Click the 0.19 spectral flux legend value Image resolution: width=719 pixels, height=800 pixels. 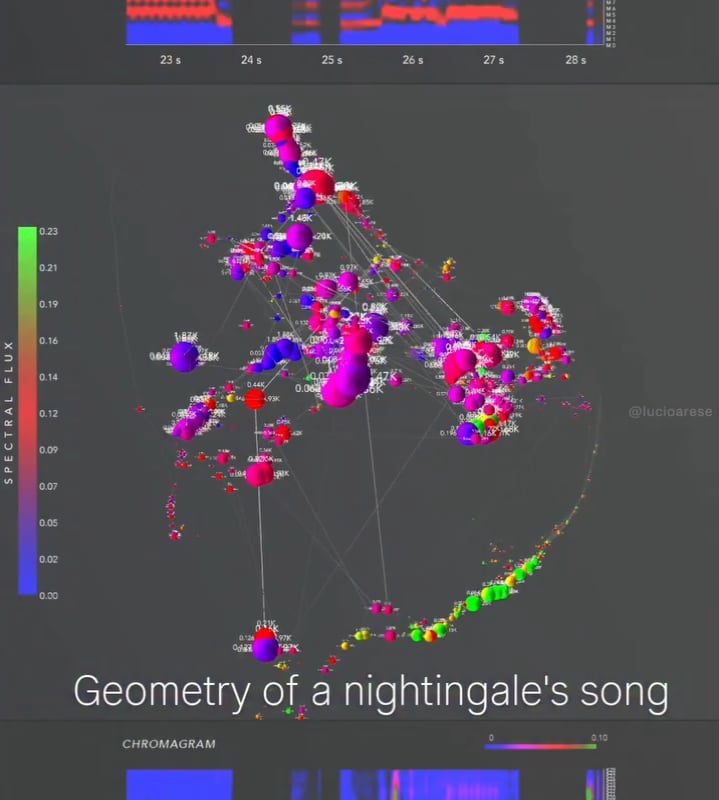click(x=48, y=304)
